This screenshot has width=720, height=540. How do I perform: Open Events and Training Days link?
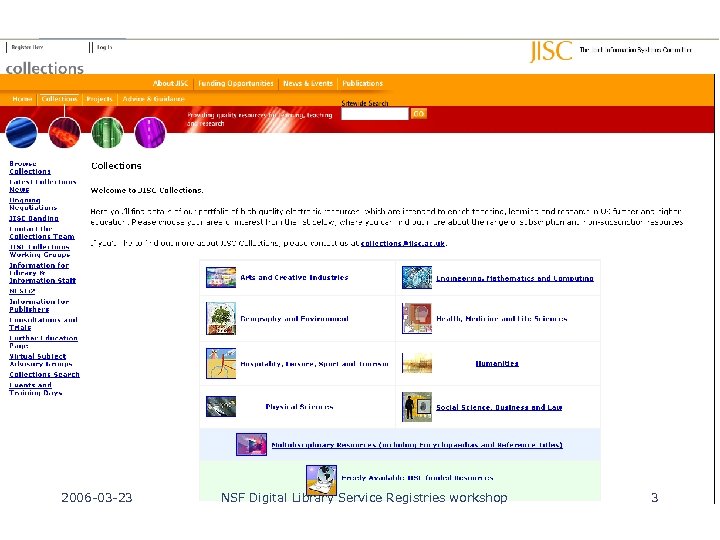click(35, 388)
